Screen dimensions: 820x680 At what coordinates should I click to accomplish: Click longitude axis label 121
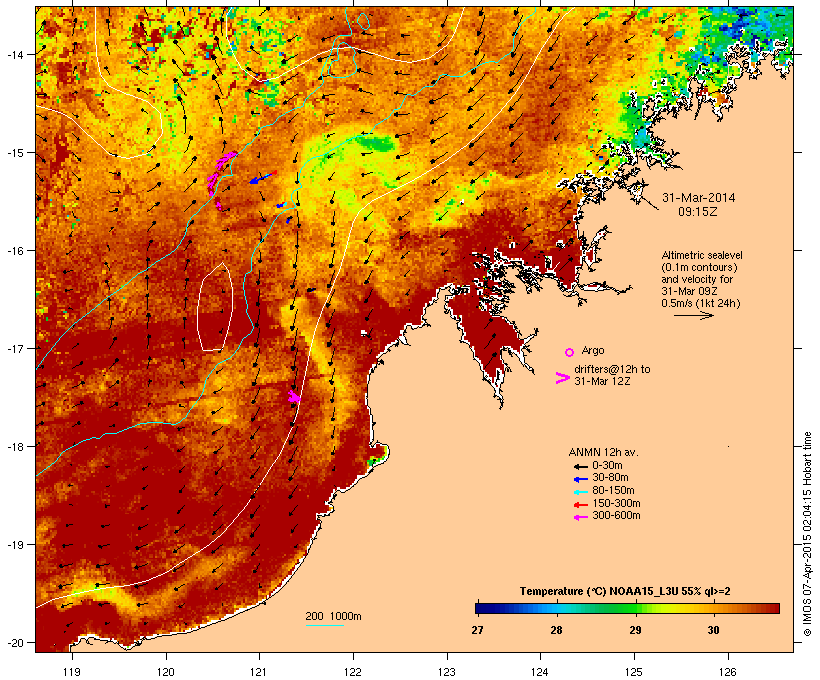(x=259, y=672)
